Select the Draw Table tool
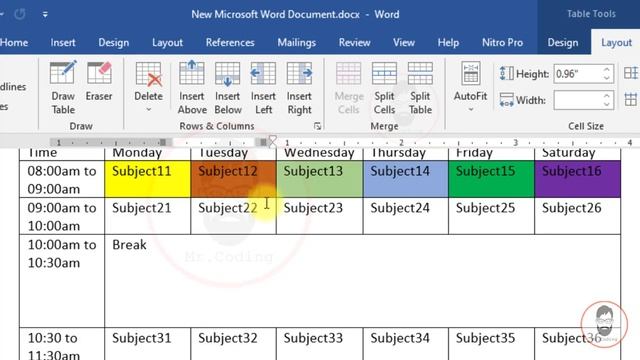This screenshot has height=360, width=640. [62, 88]
